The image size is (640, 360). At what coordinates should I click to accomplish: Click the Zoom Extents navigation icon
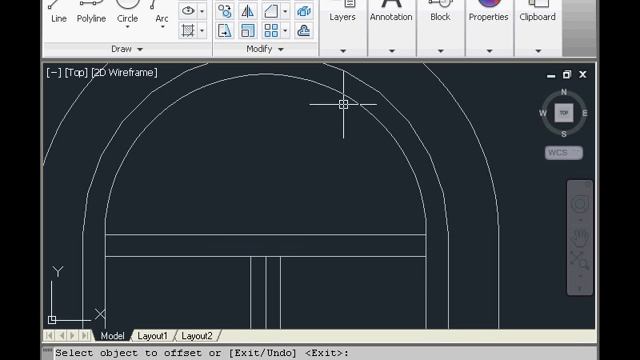click(x=580, y=260)
